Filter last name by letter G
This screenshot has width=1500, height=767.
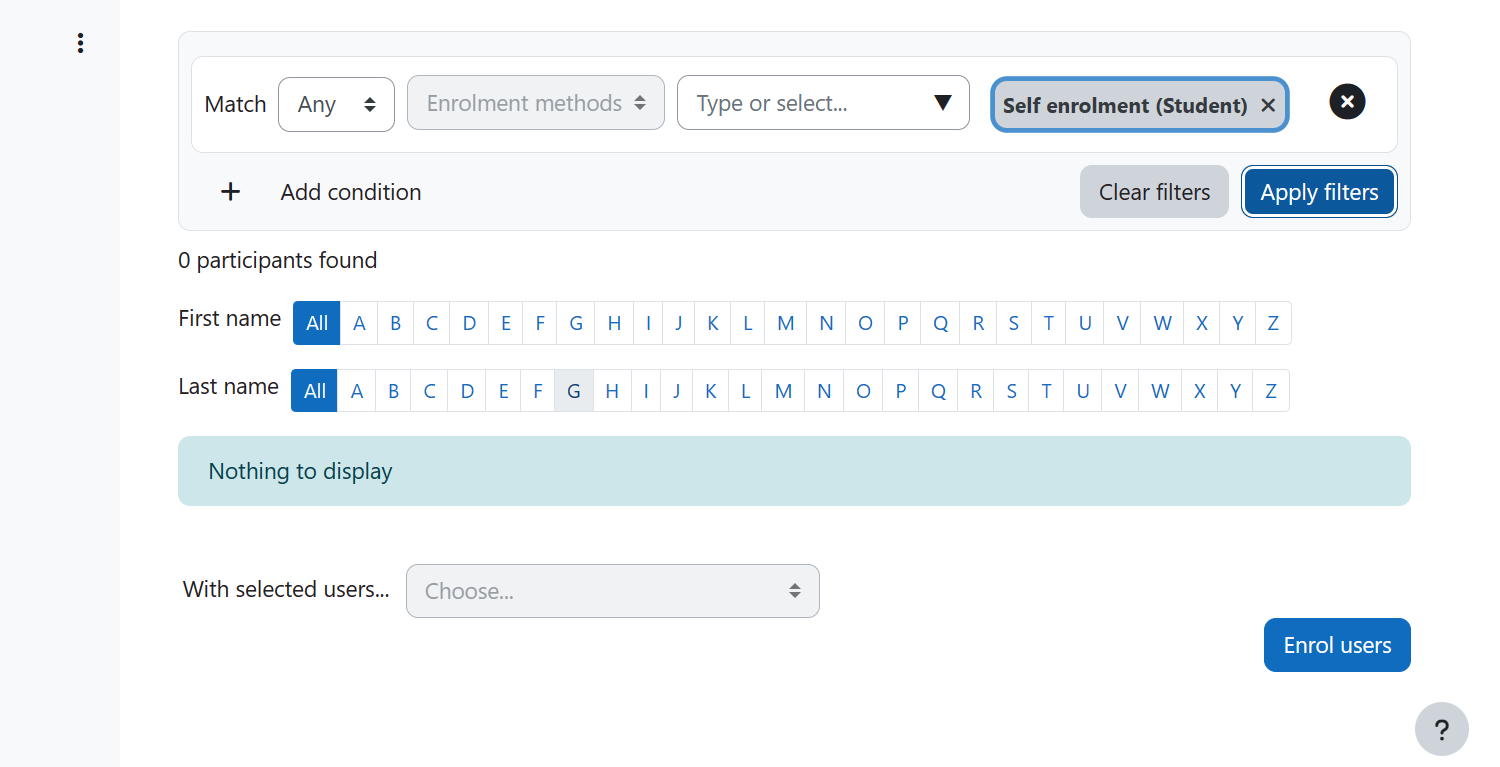pyautogui.click(x=574, y=391)
